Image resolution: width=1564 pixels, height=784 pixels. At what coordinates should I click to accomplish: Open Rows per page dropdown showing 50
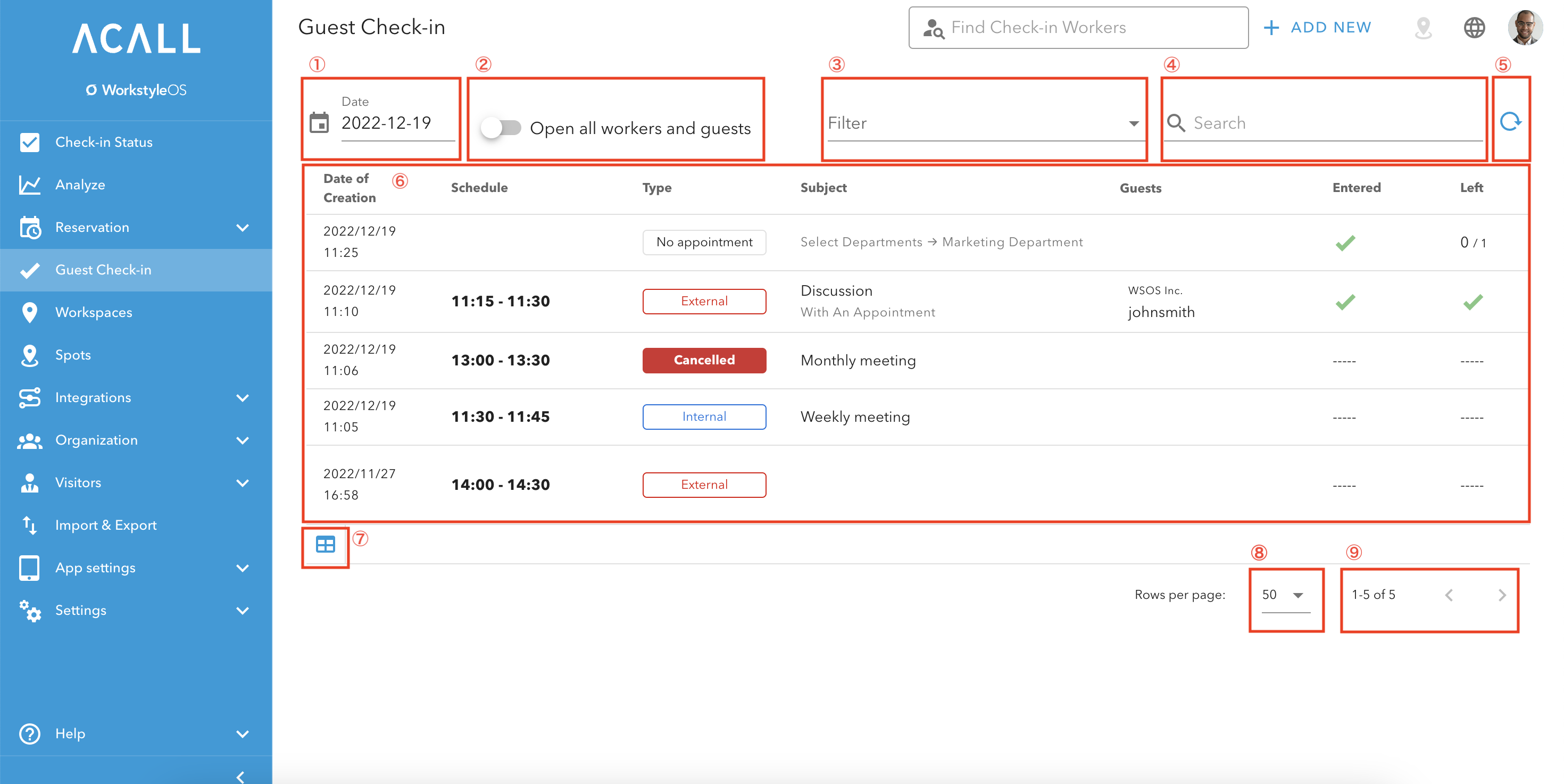(x=1285, y=595)
